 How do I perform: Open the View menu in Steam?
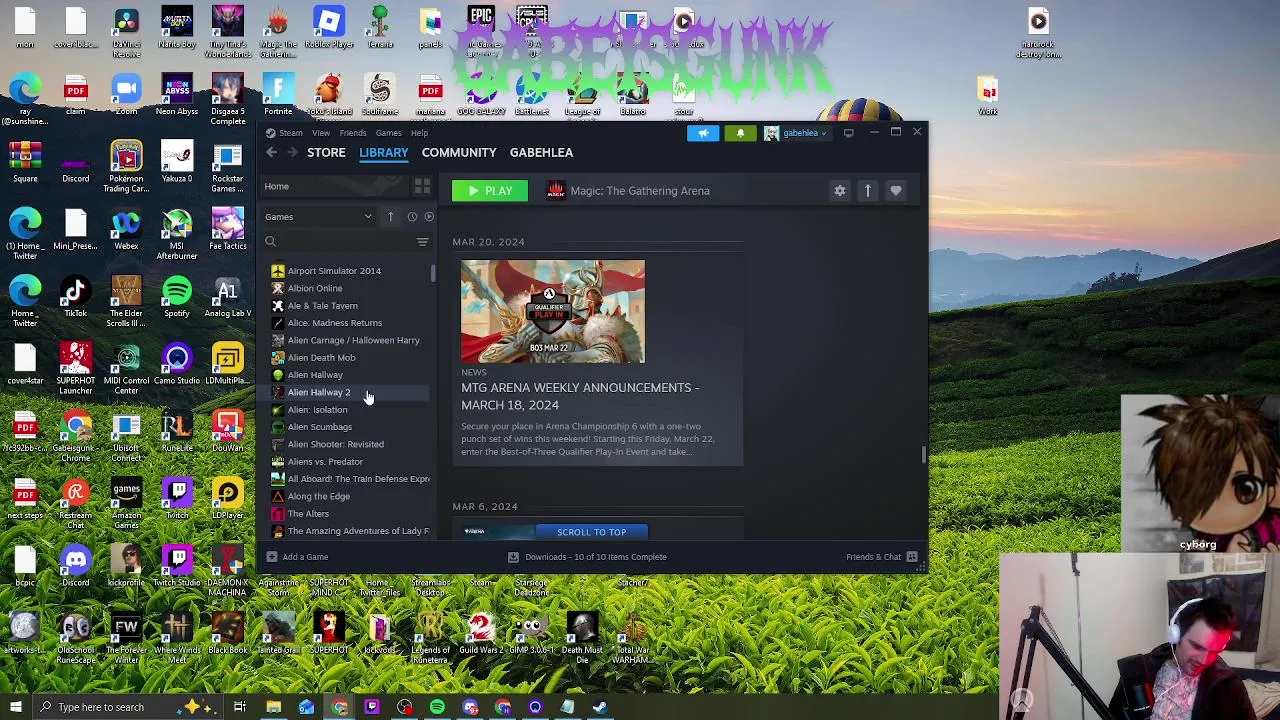[321, 133]
